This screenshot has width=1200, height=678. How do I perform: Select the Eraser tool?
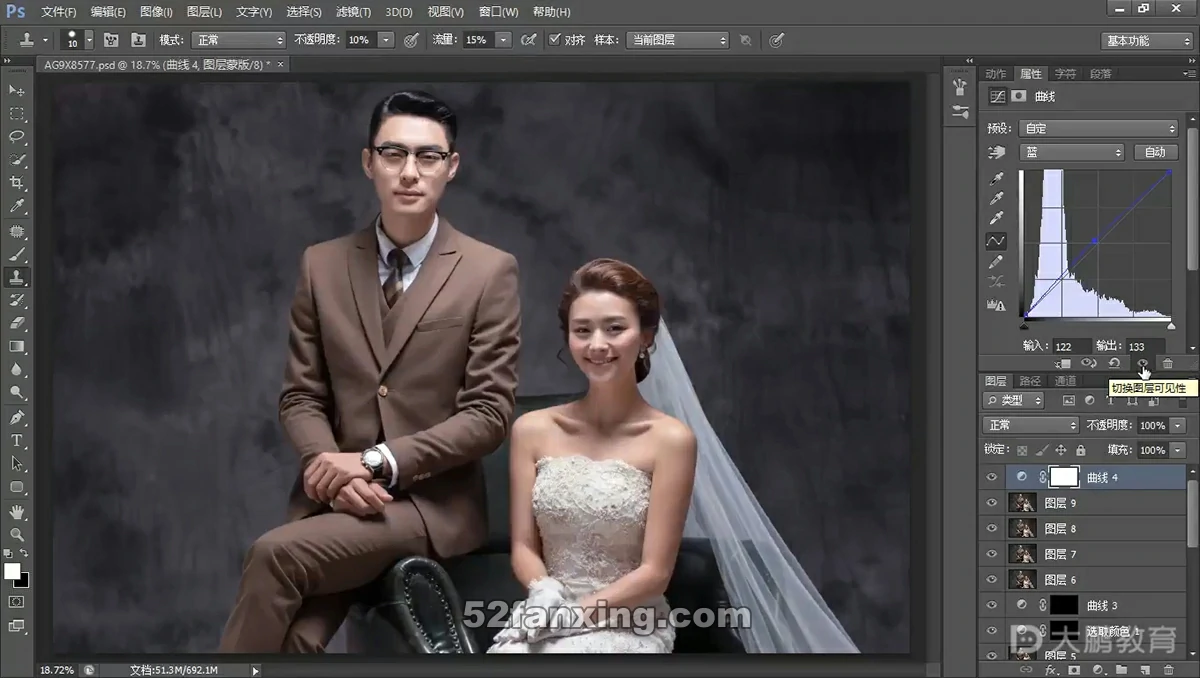point(17,323)
